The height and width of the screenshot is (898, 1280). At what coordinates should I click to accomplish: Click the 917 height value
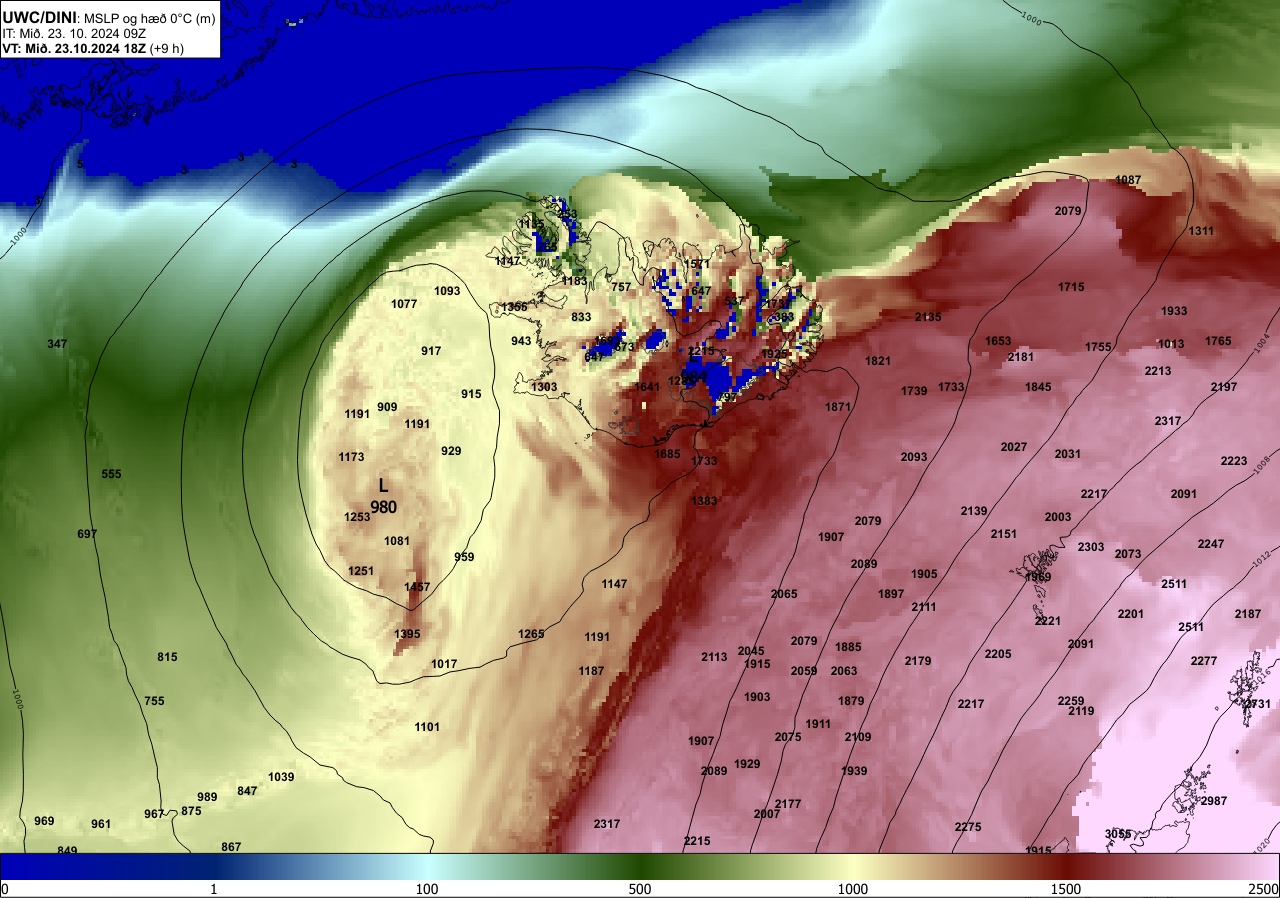pyautogui.click(x=431, y=351)
